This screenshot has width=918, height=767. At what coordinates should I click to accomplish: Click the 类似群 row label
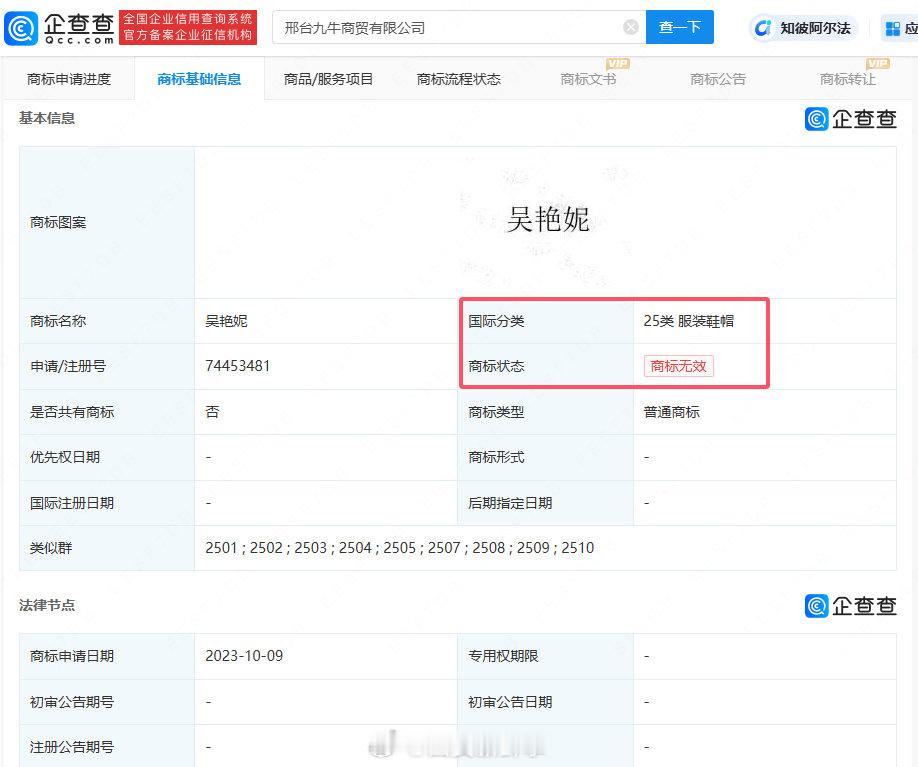point(51,548)
